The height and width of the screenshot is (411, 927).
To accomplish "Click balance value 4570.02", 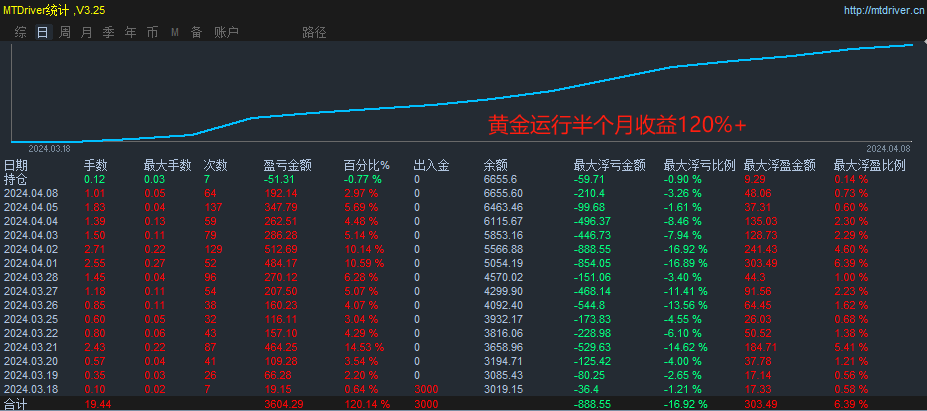I will coord(503,277).
